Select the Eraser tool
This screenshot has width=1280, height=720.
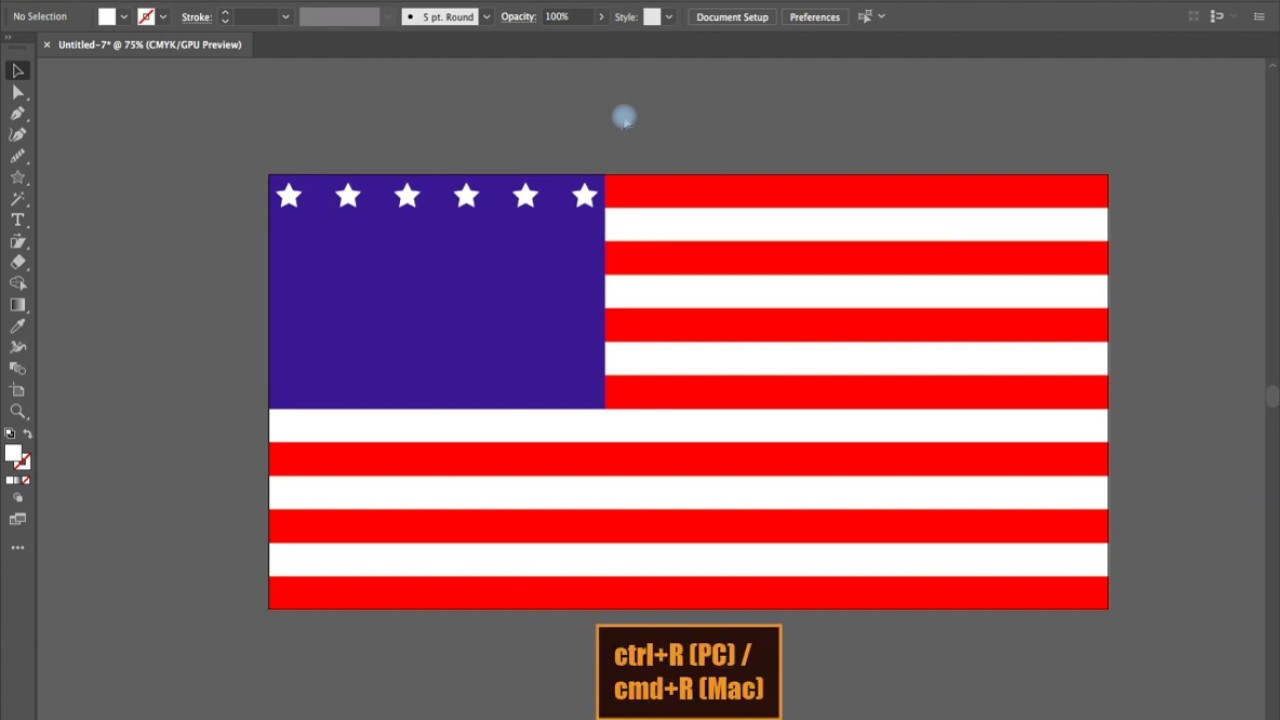pos(17,262)
